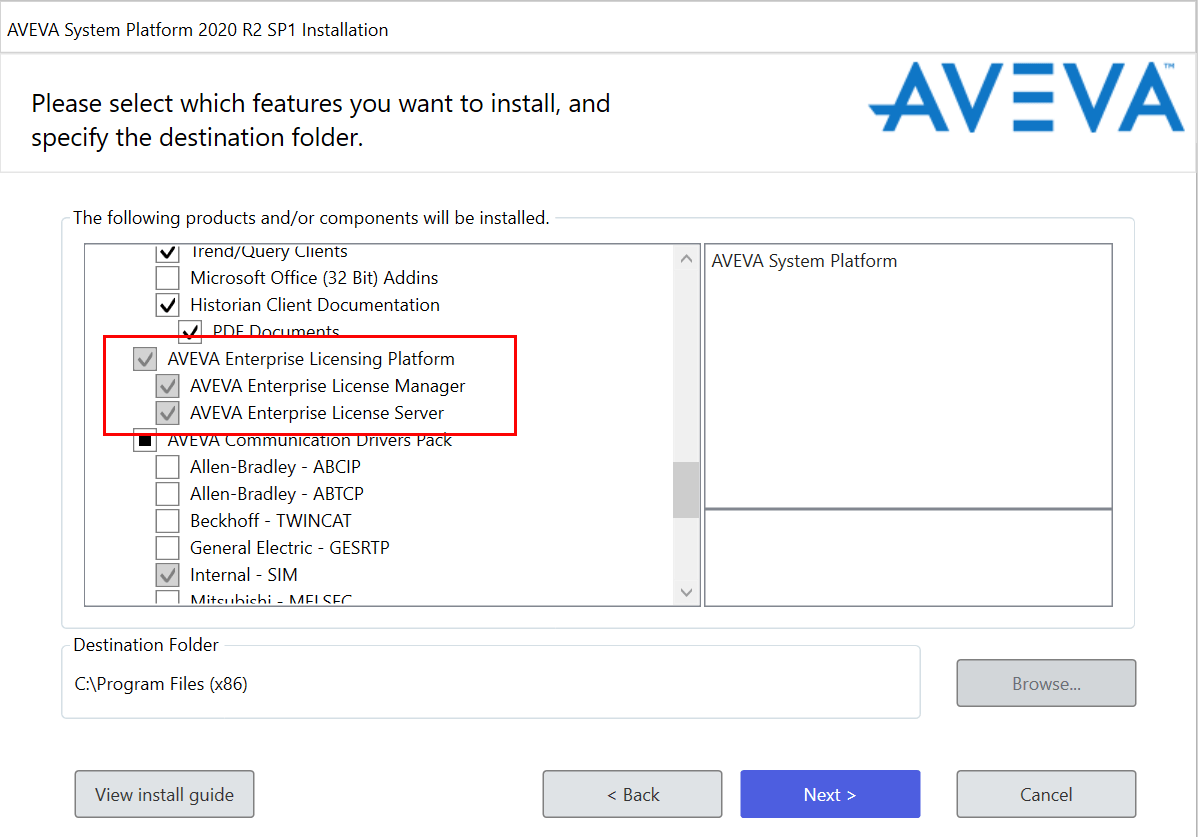Click the disabled Browse button
Viewport: 1198px width, 837px height.
pos(1046,683)
